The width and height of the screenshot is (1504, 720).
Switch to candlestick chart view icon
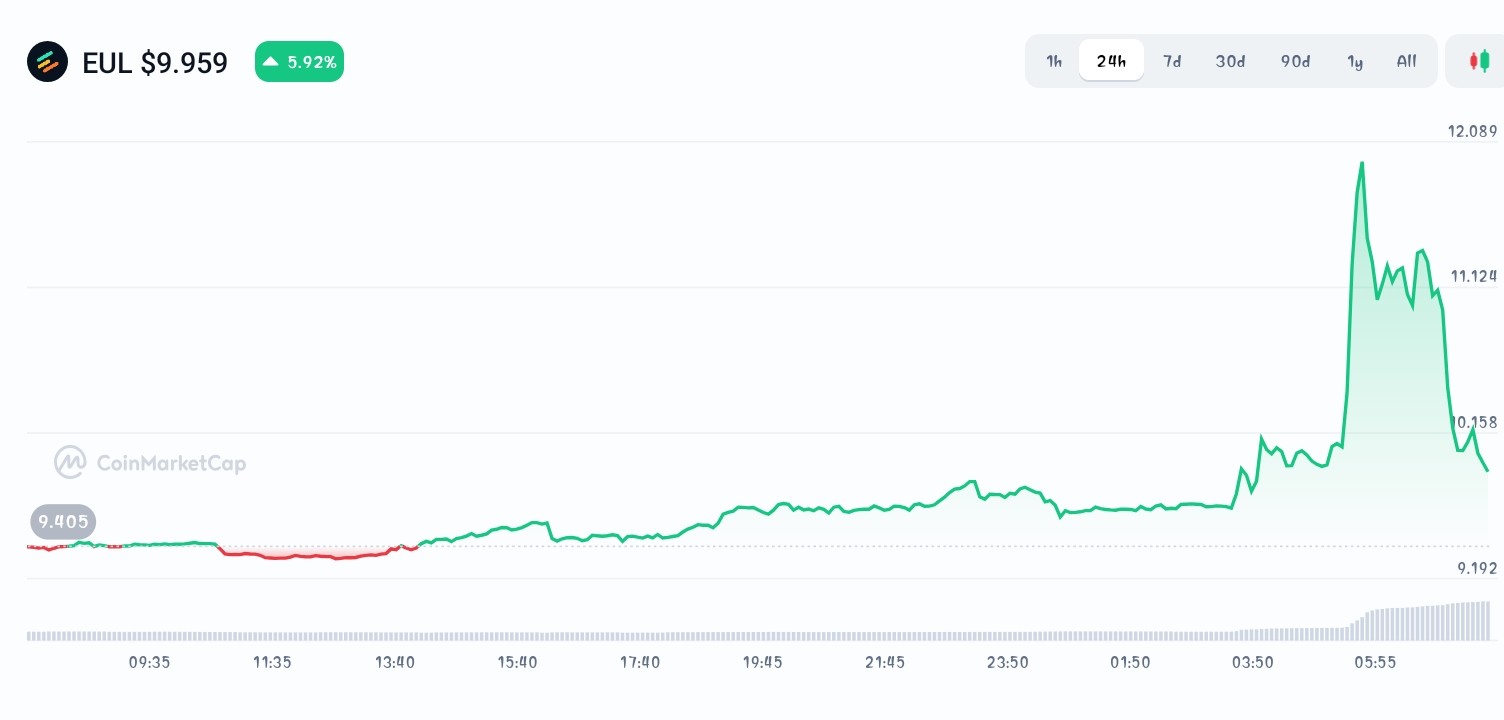coord(1479,61)
